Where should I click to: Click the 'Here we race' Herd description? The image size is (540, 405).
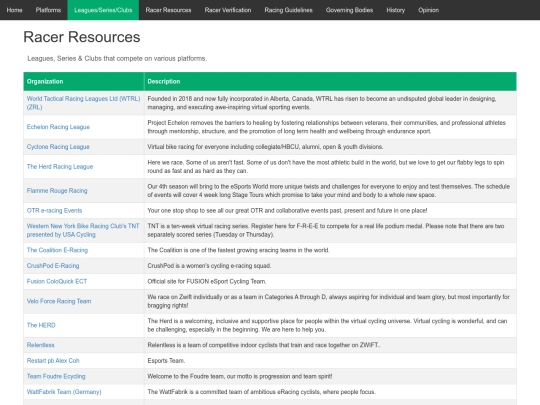point(326,166)
